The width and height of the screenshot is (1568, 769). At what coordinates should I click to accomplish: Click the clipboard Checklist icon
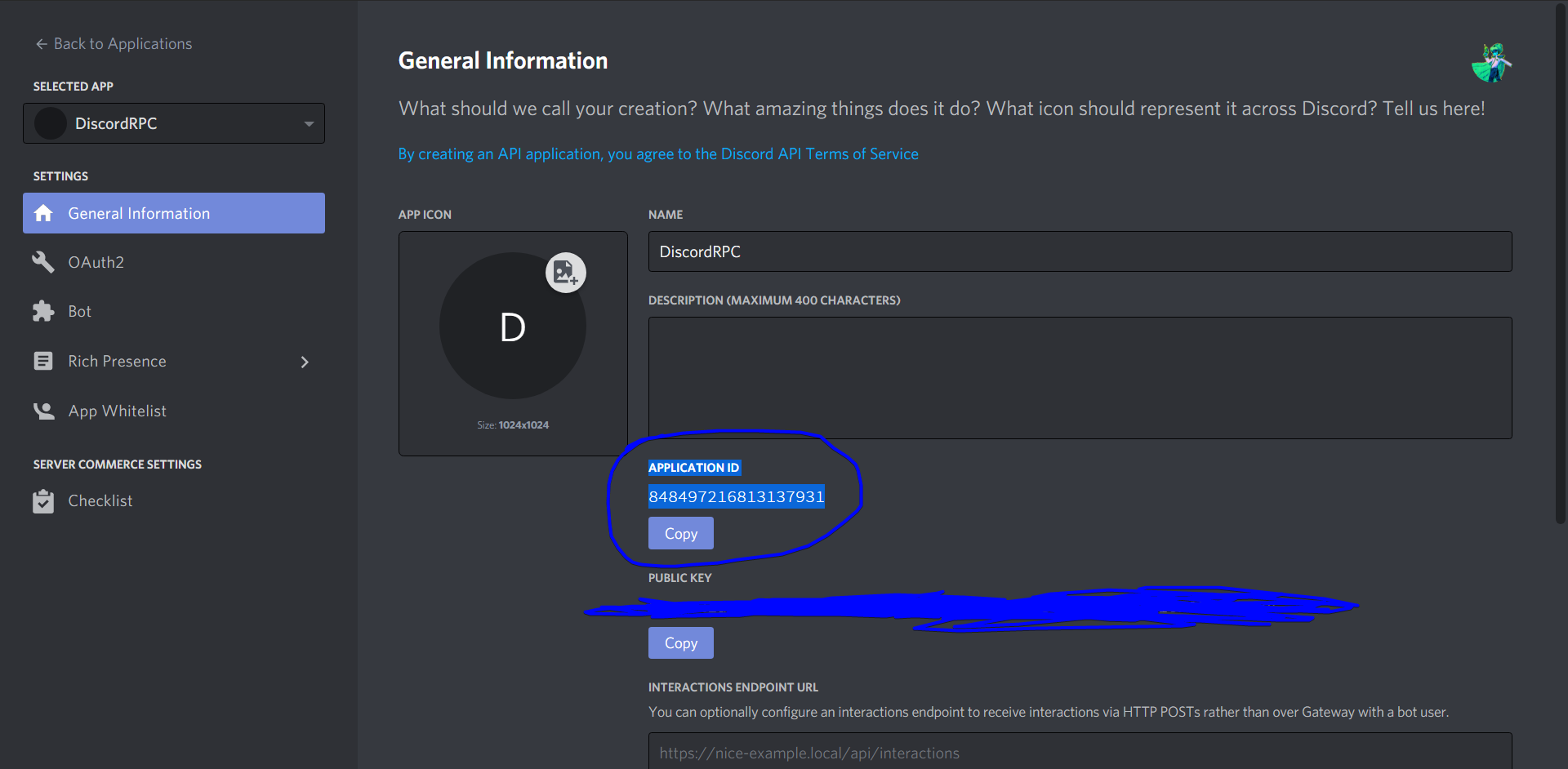pyautogui.click(x=43, y=501)
